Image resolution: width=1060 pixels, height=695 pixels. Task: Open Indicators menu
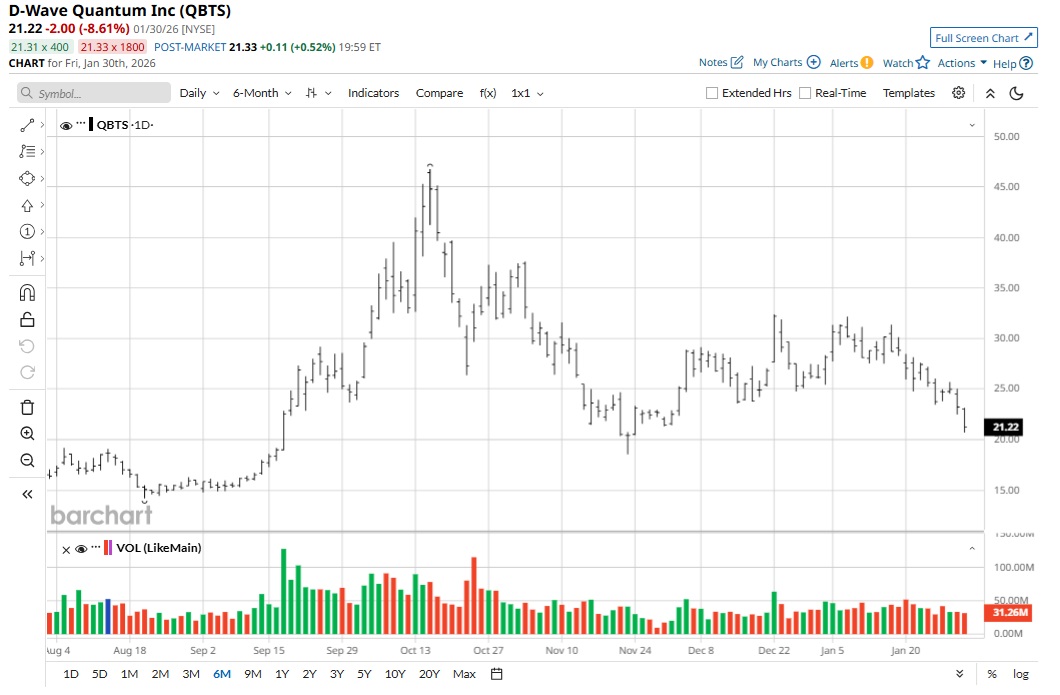coord(373,93)
